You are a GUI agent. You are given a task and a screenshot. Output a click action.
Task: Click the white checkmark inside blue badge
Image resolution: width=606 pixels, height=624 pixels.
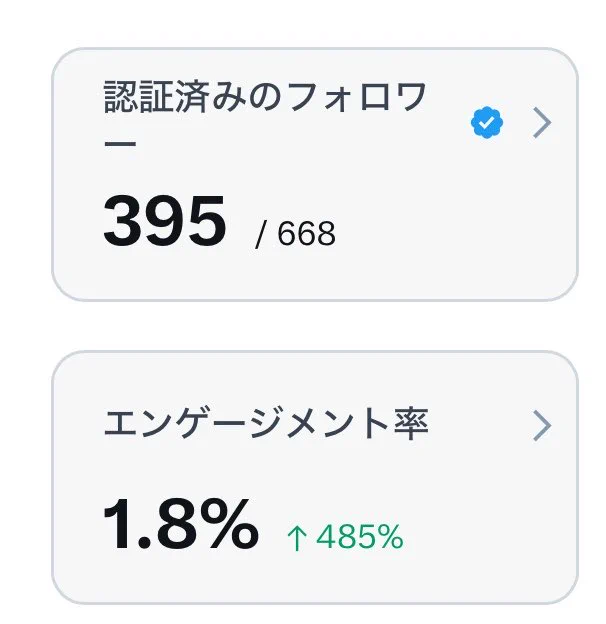[486, 123]
